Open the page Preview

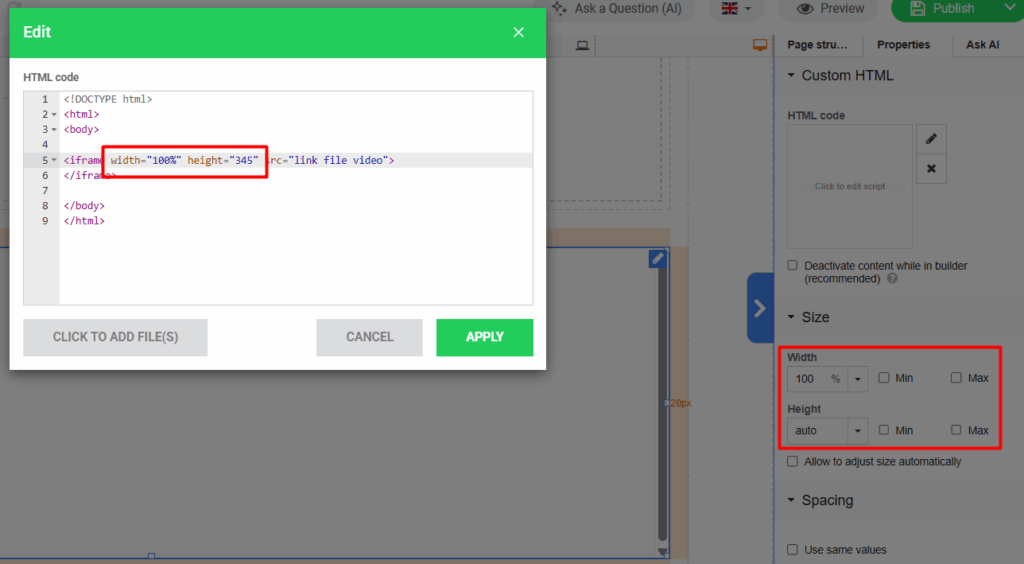pos(830,8)
